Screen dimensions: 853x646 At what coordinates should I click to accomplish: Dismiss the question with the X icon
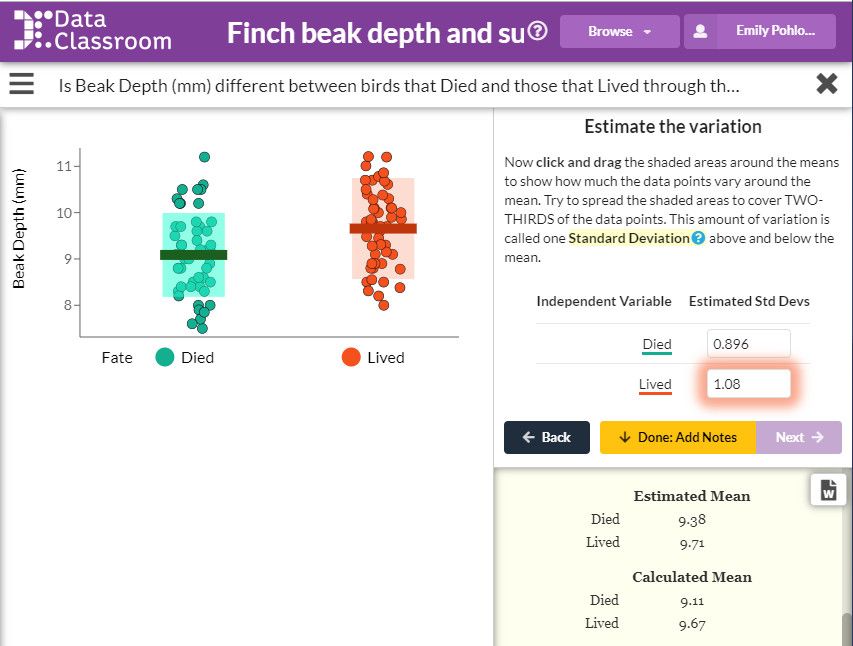827,84
